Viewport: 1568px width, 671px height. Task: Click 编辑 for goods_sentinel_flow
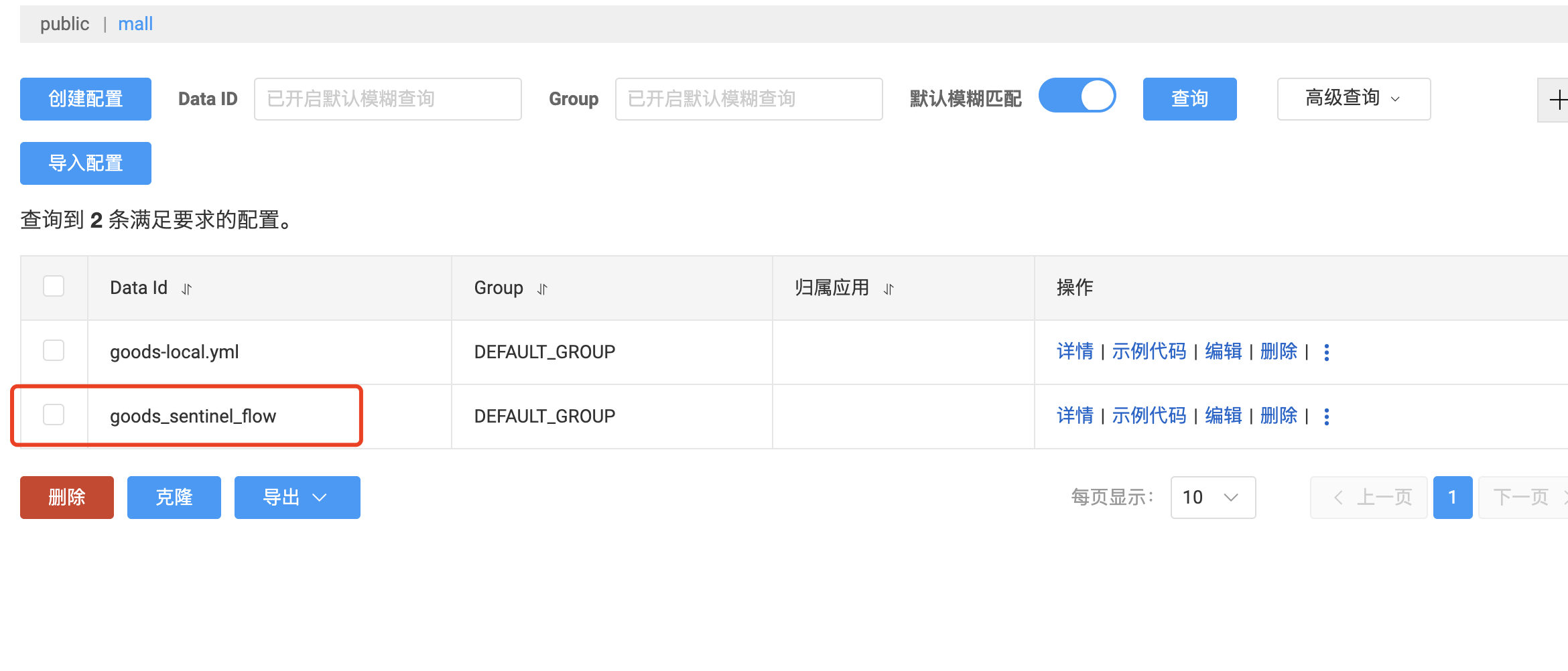[1223, 416]
